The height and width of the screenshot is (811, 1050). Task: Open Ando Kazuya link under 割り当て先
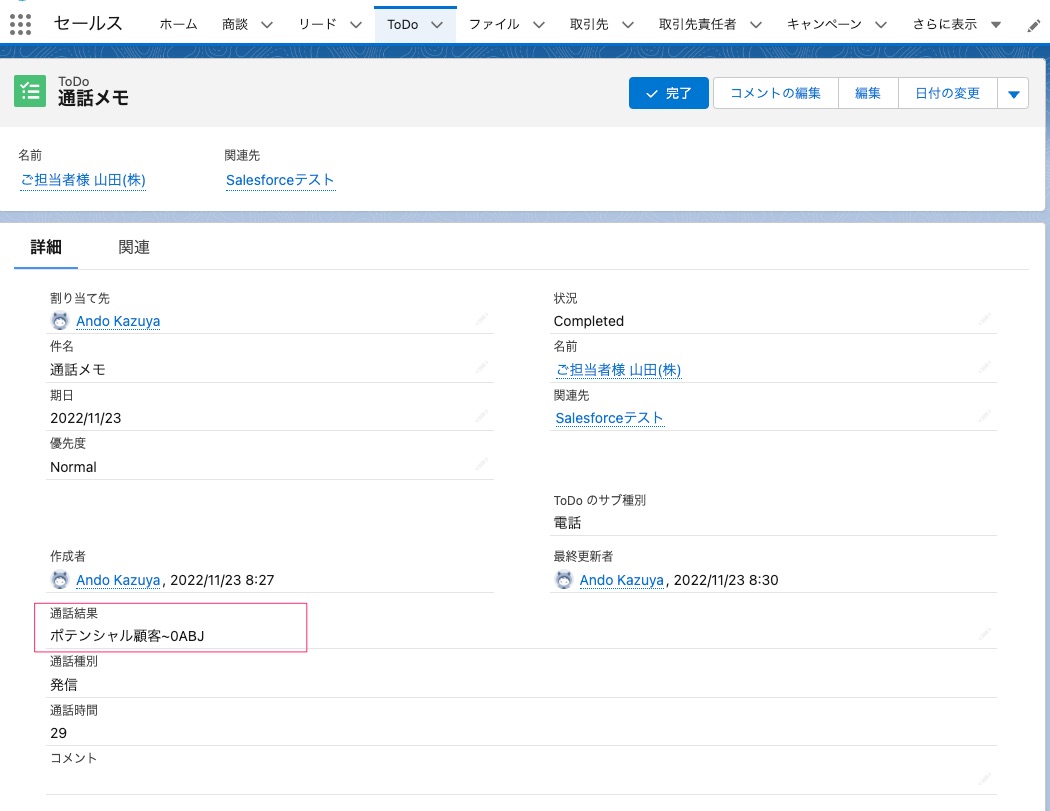[118, 321]
